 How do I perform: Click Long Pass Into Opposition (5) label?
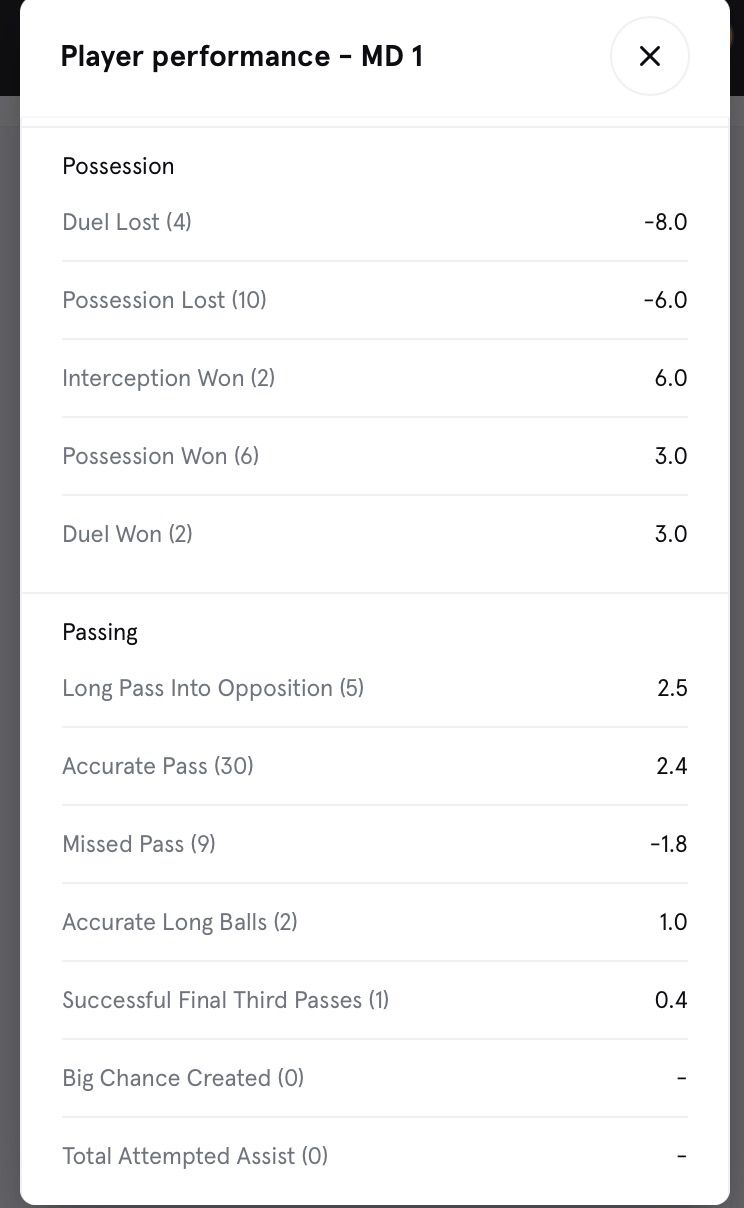click(213, 688)
